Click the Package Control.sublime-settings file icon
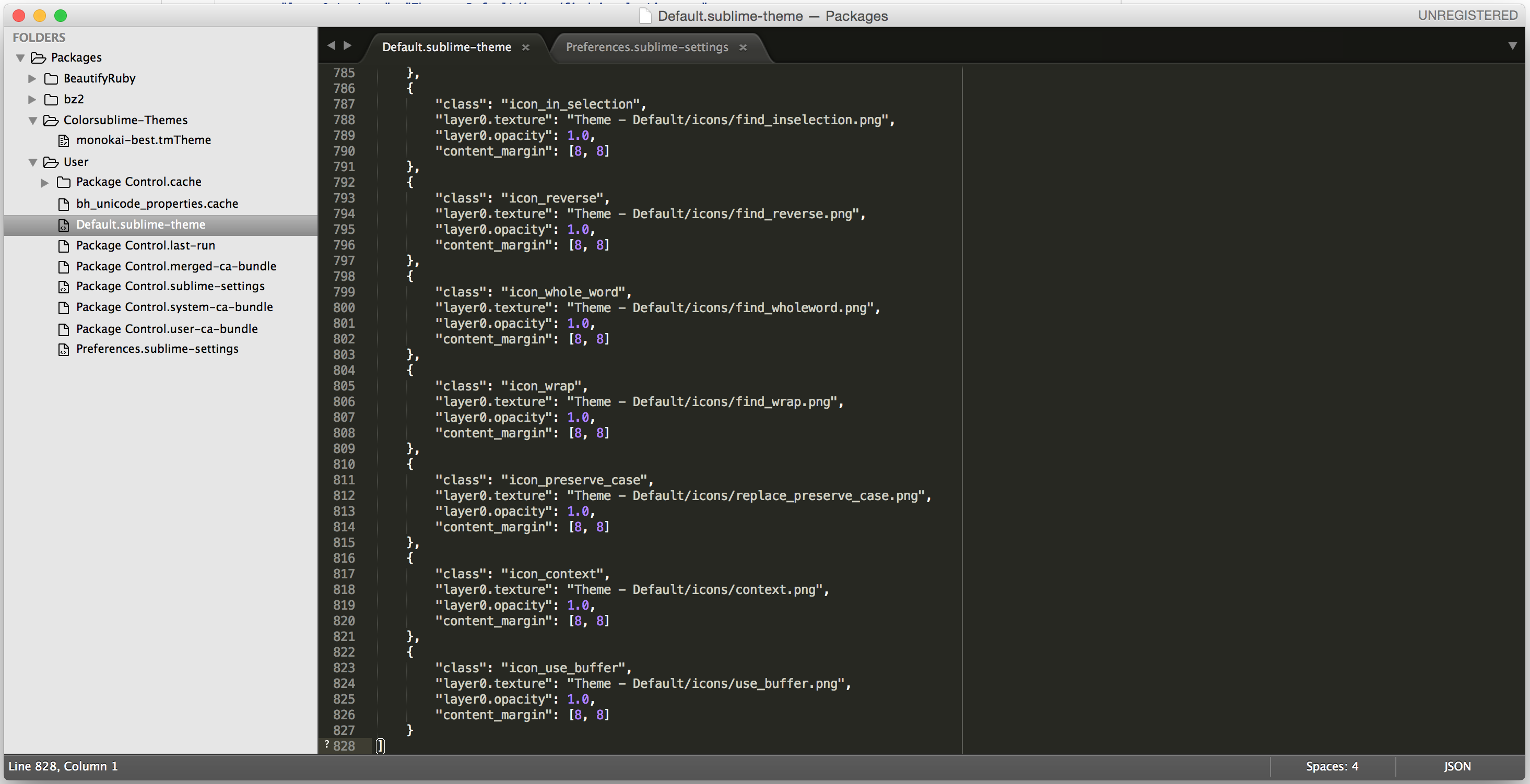 point(64,287)
